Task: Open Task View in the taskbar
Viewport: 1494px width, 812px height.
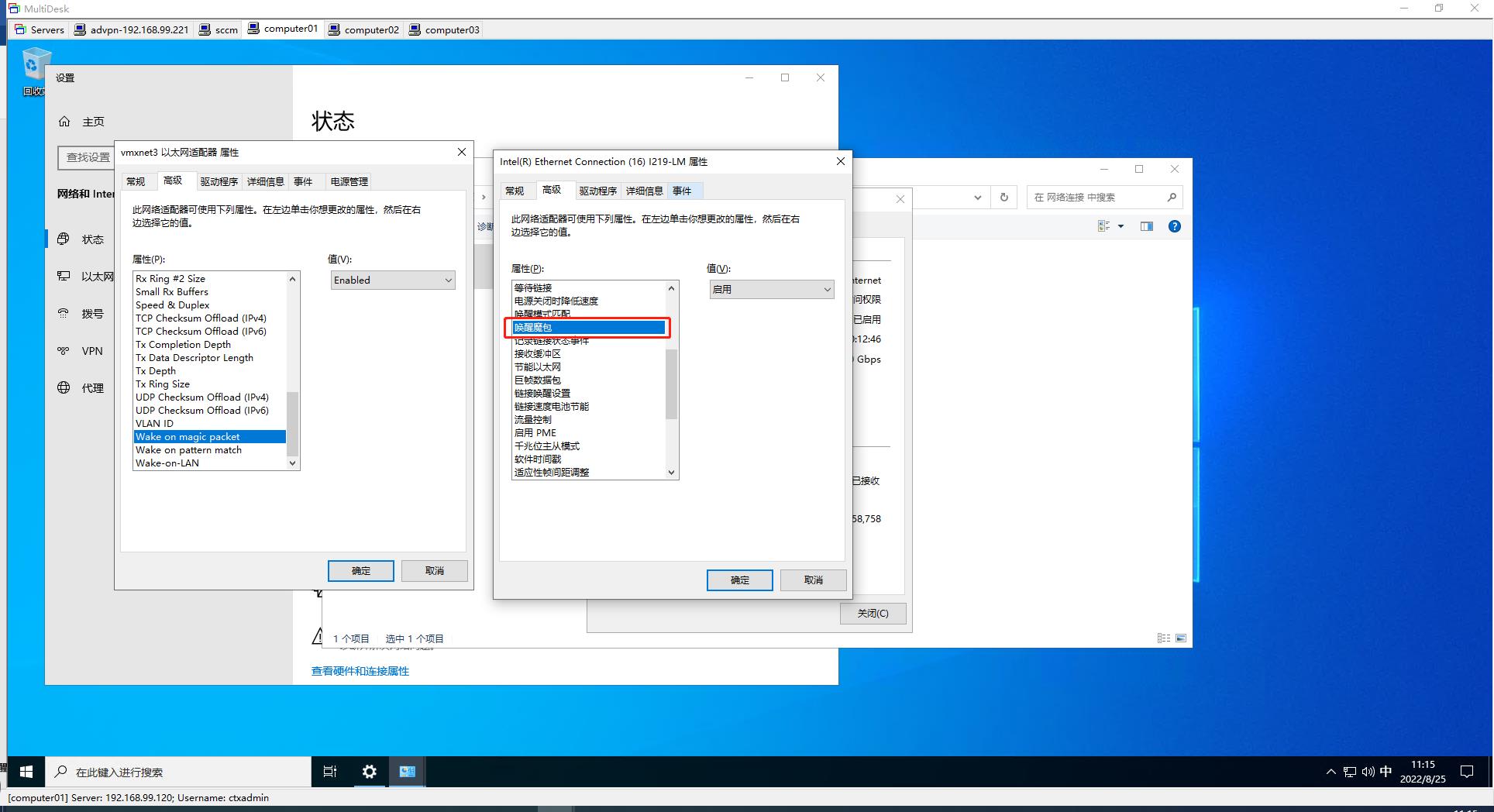Action: tap(330, 772)
